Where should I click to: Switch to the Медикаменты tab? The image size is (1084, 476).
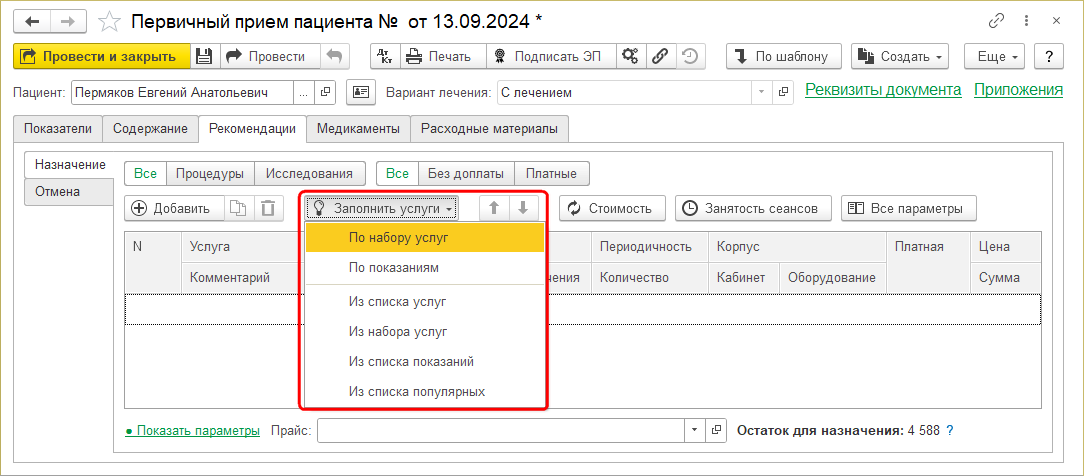tap(358, 129)
